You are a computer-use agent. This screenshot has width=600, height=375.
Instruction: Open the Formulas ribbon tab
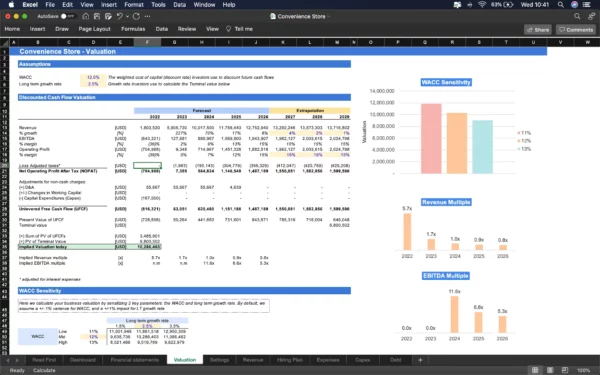[133, 29]
